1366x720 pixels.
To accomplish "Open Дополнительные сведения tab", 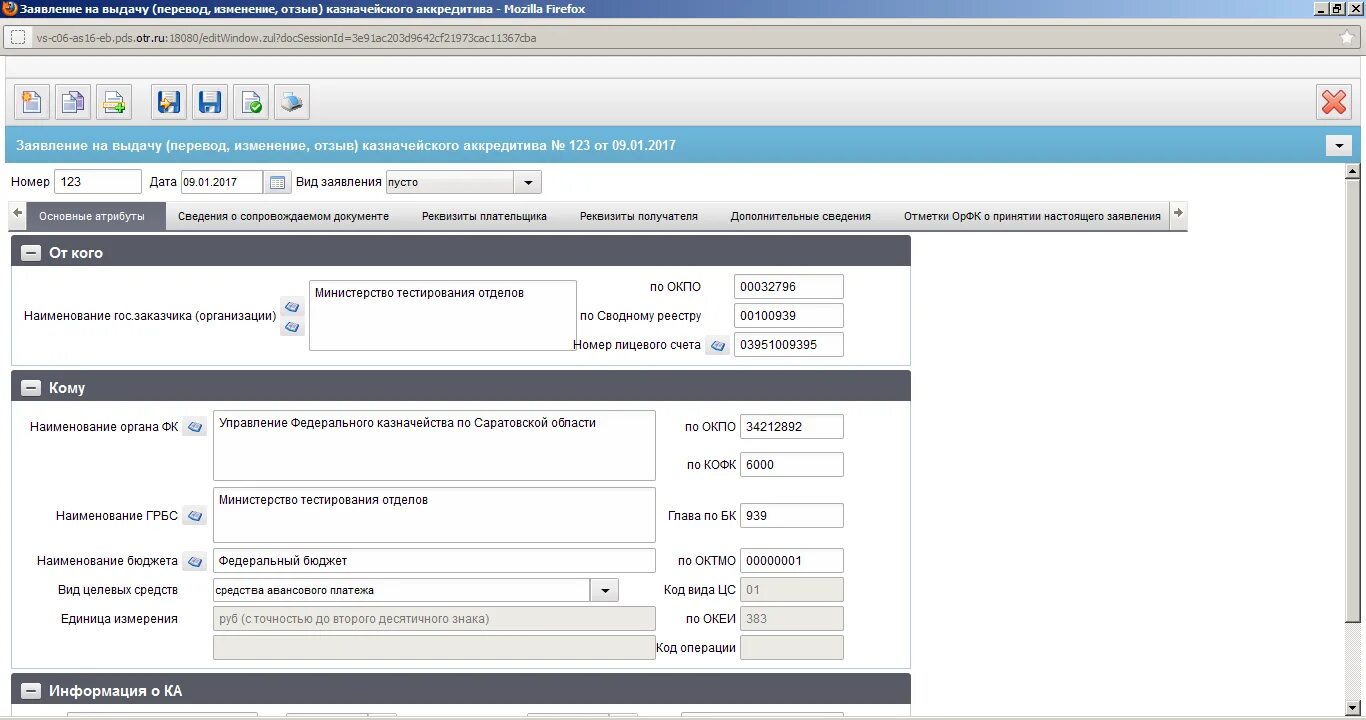I will pos(801,216).
